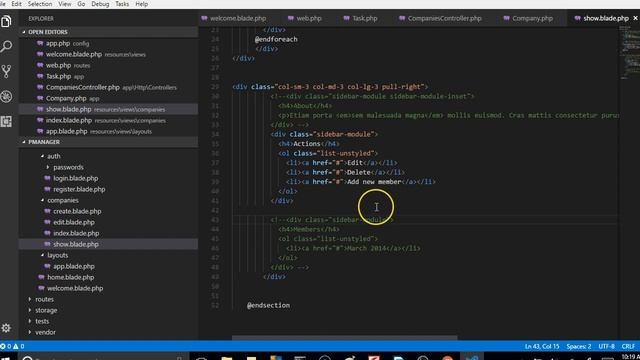Switch to Task.php tab
640x360 pixels.
pyautogui.click(x=360, y=18)
